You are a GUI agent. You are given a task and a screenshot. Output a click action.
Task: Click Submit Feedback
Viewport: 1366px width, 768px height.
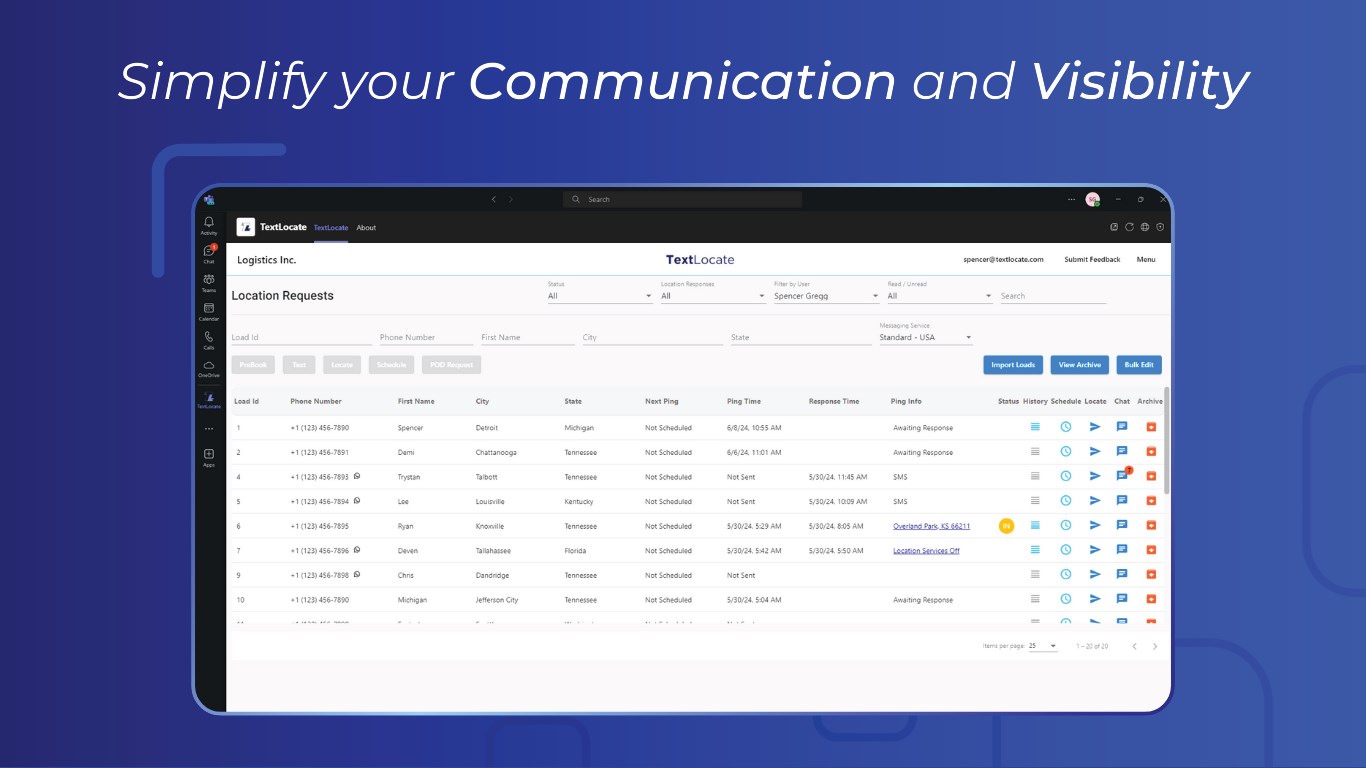coord(1092,260)
